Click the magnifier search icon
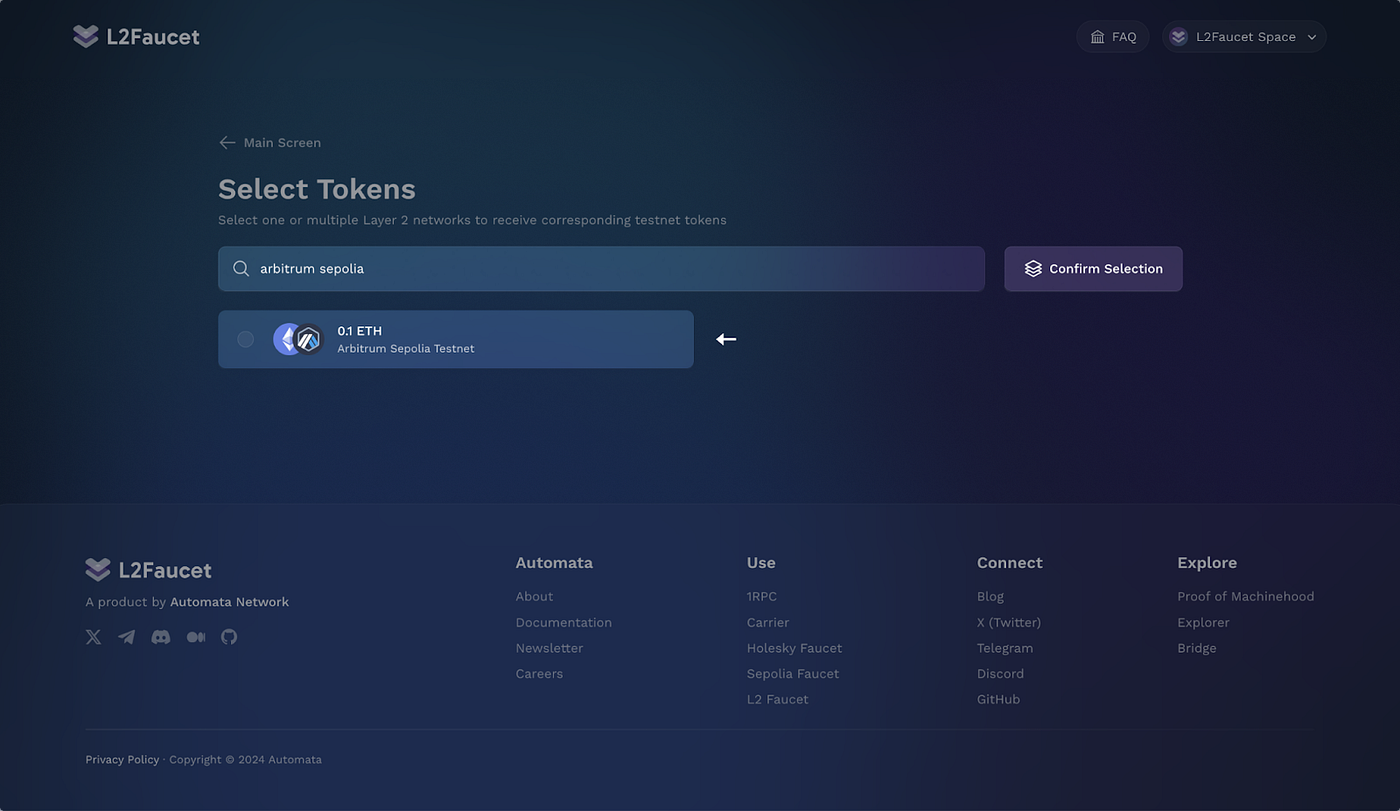 coord(241,269)
